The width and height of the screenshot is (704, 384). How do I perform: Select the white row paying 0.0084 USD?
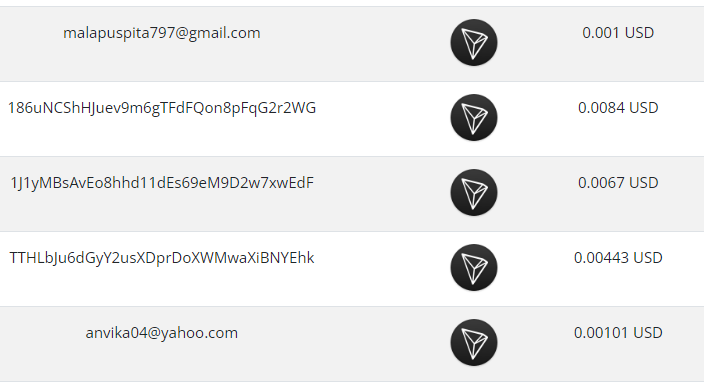[x=352, y=119]
